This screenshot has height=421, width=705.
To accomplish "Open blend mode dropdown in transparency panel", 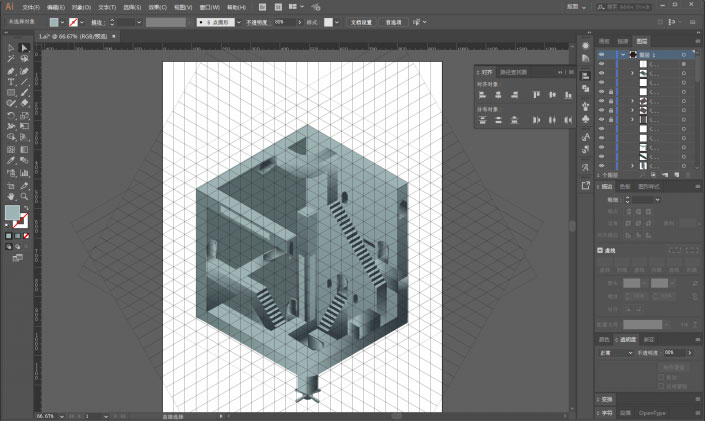I will click(x=615, y=353).
